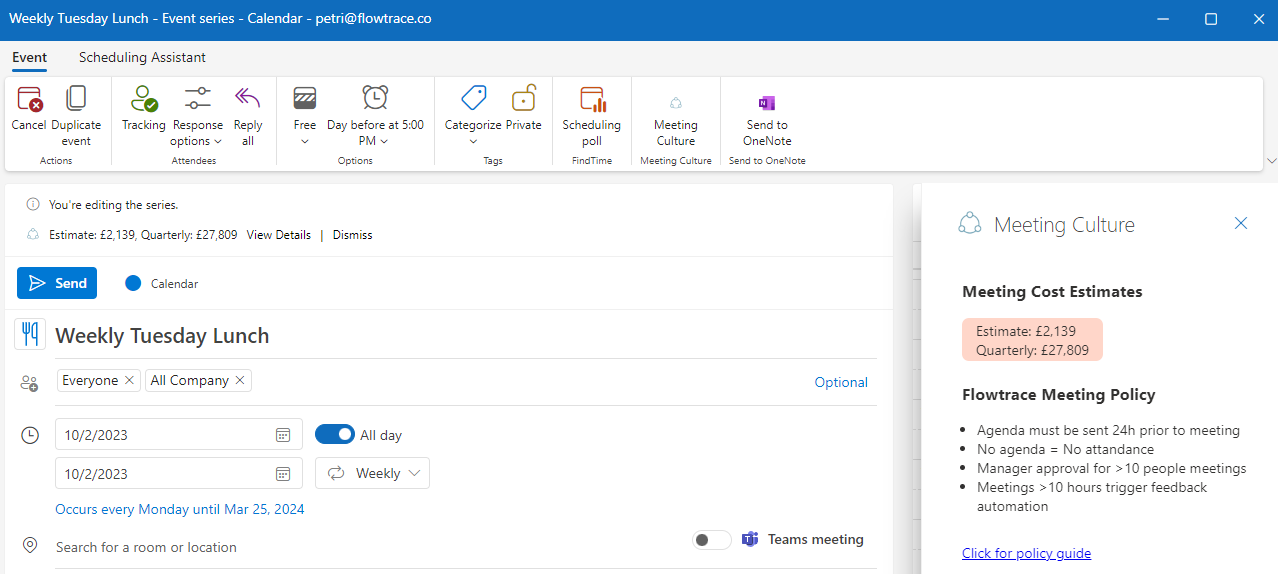The image size is (1278, 574).
Task: Open the Weekly recurrence dropdown
Action: coord(373,474)
